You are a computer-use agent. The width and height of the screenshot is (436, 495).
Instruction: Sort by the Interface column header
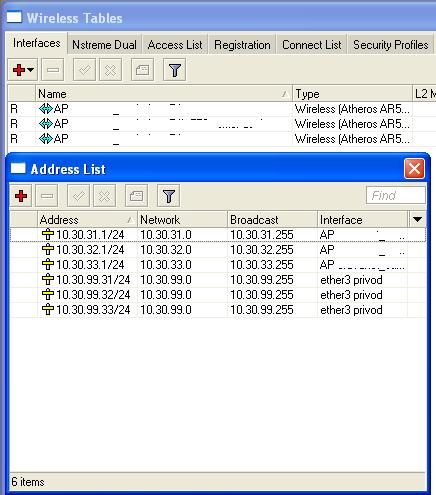click(x=363, y=220)
